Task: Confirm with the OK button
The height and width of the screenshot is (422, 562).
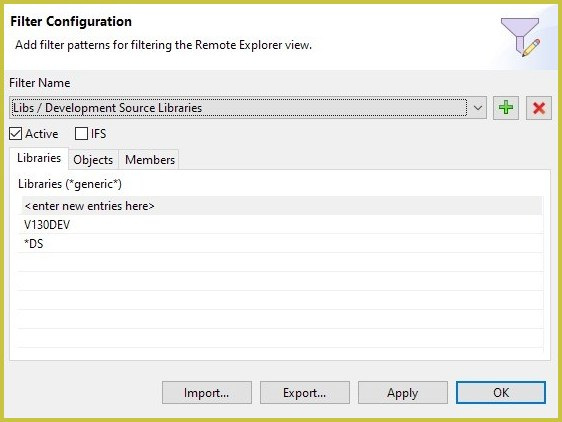Action: pos(501,393)
